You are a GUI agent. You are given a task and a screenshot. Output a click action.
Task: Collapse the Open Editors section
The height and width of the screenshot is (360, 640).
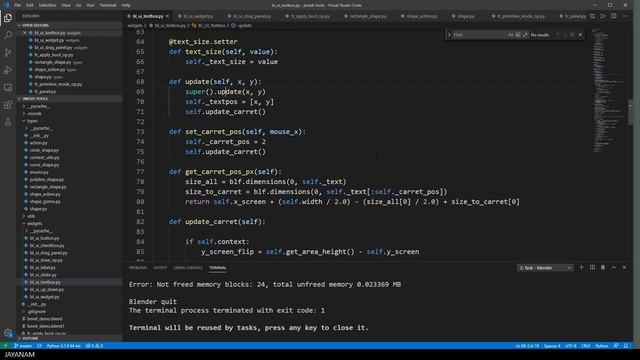pos(69,25)
